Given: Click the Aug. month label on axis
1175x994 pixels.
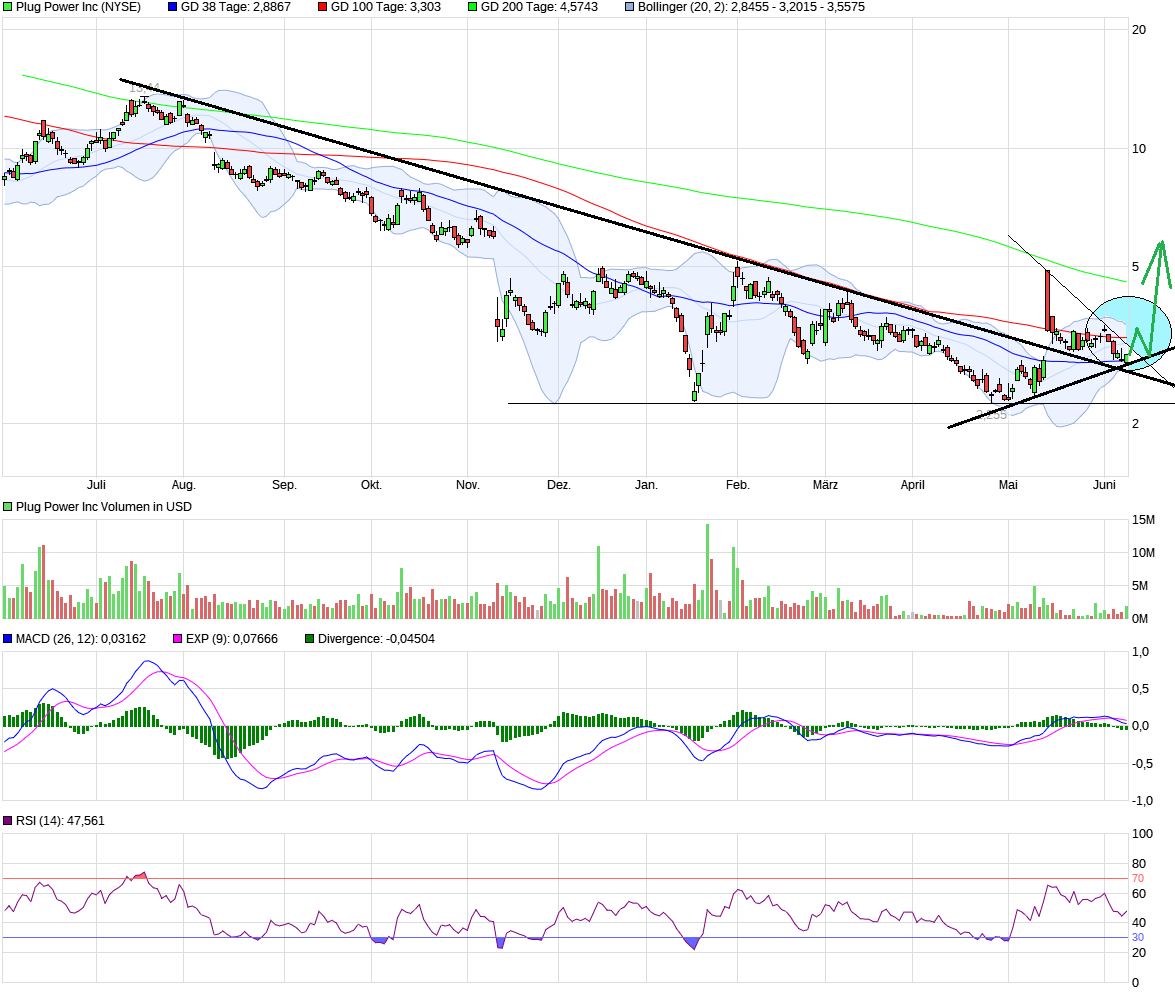Looking at the screenshot, I should click(x=184, y=485).
